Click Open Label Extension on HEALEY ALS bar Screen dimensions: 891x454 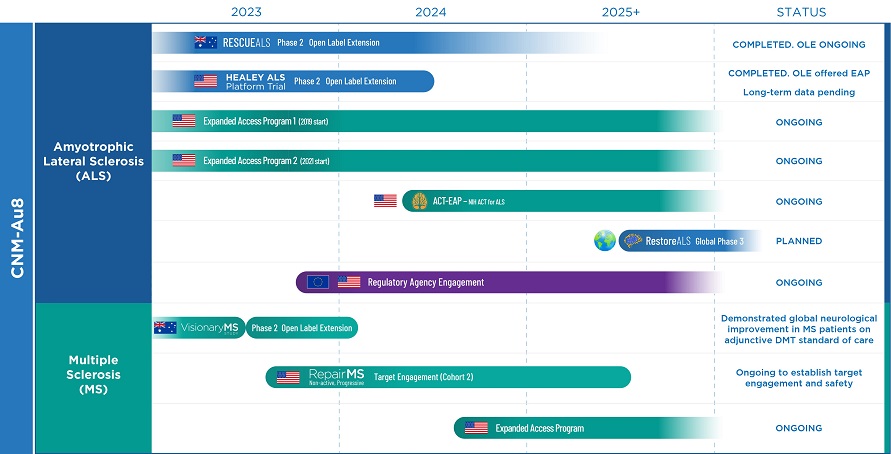(361, 81)
